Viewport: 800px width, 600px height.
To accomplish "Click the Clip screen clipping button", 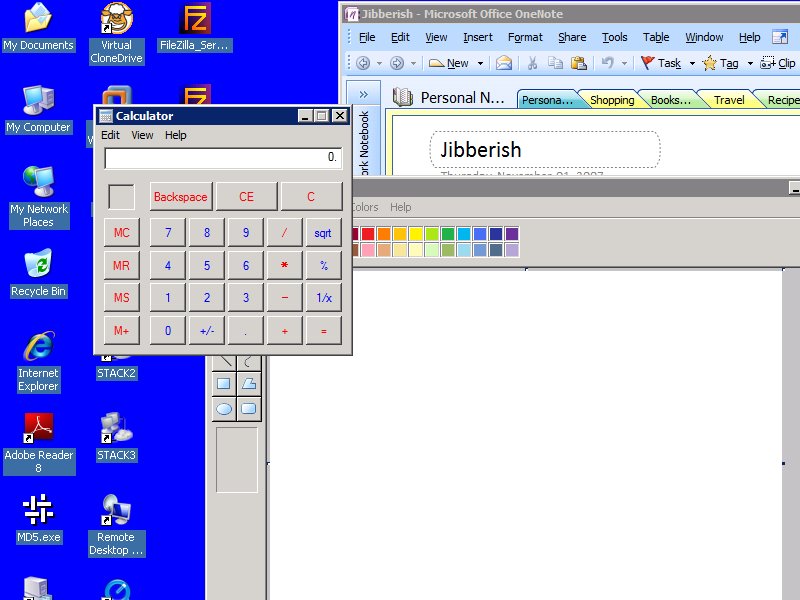I will pos(778,63).
